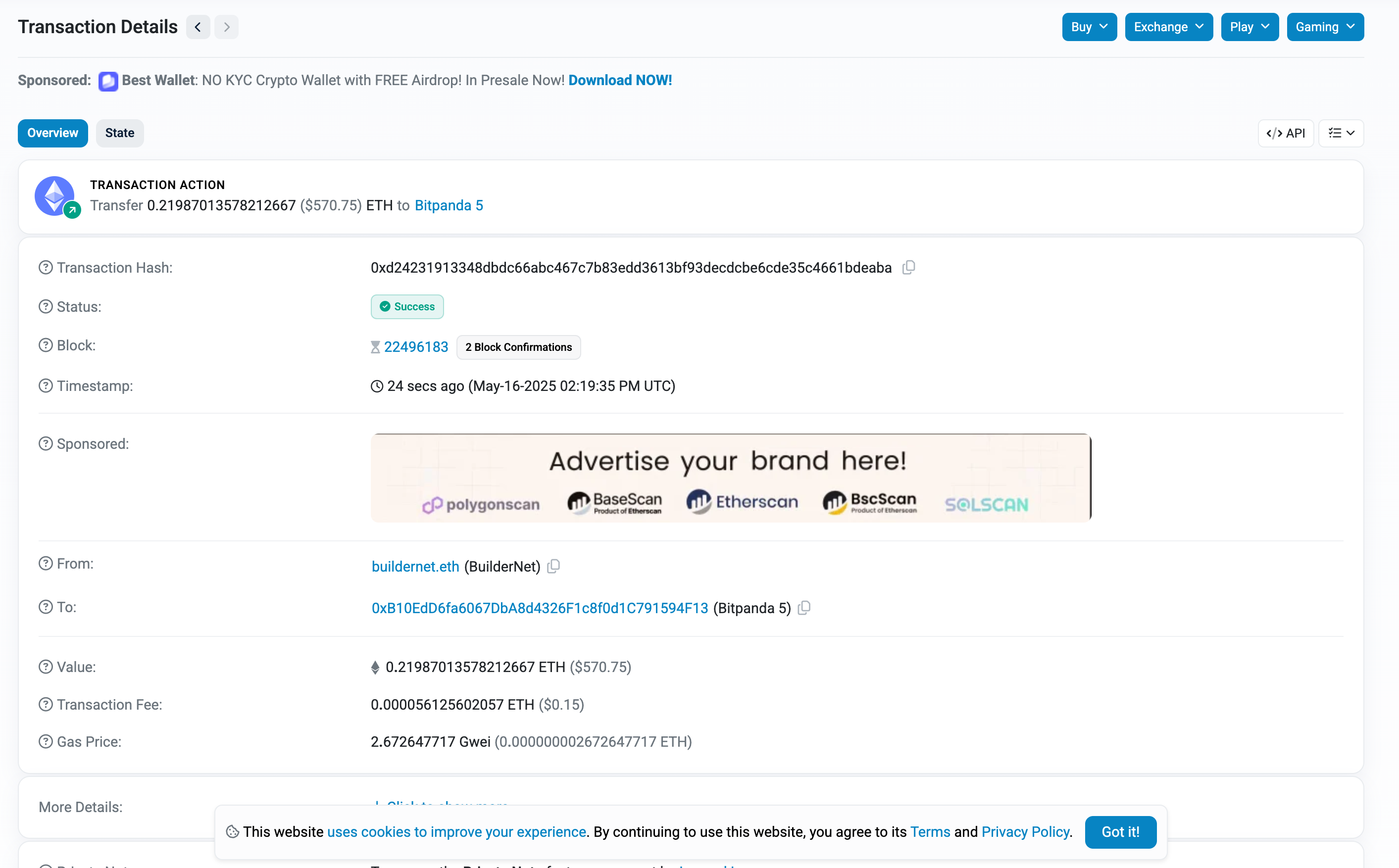Show help for Transaction Fee field
This screenshot has height=868, width=1399.
tap(46, 704)
